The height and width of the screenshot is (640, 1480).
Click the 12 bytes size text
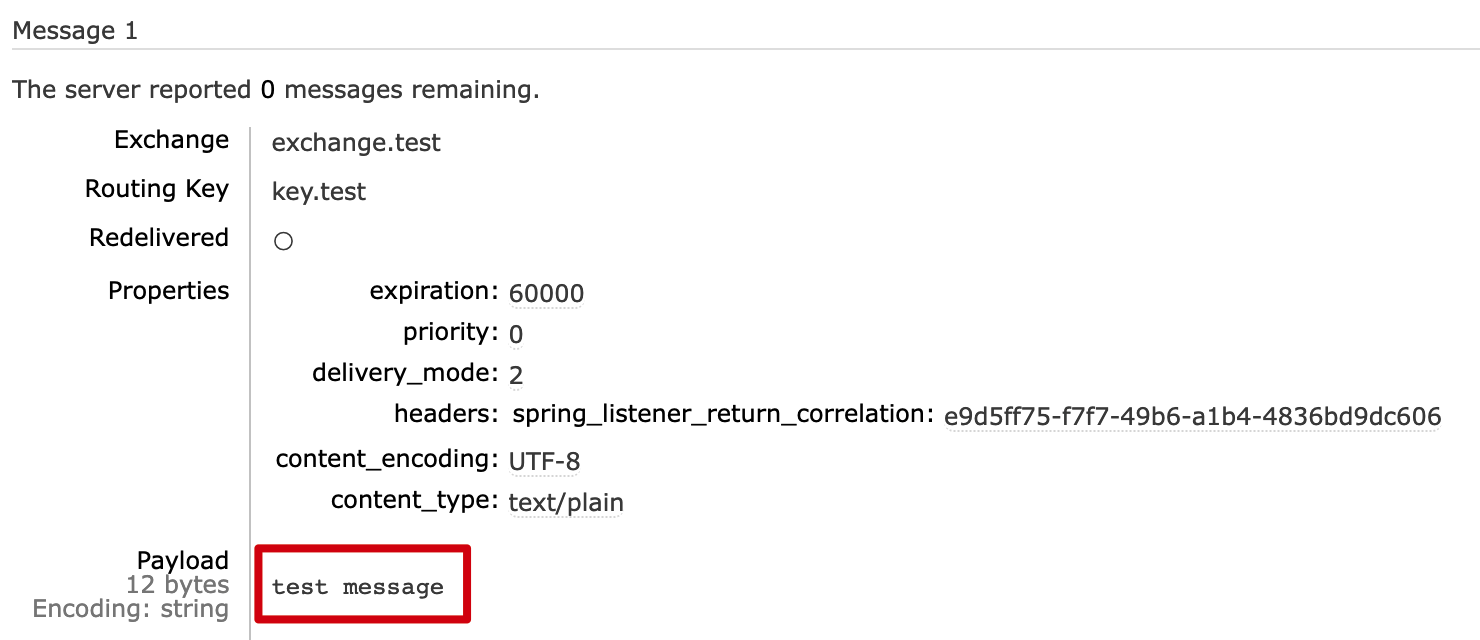pyautogui.click(x=178, y=585)
